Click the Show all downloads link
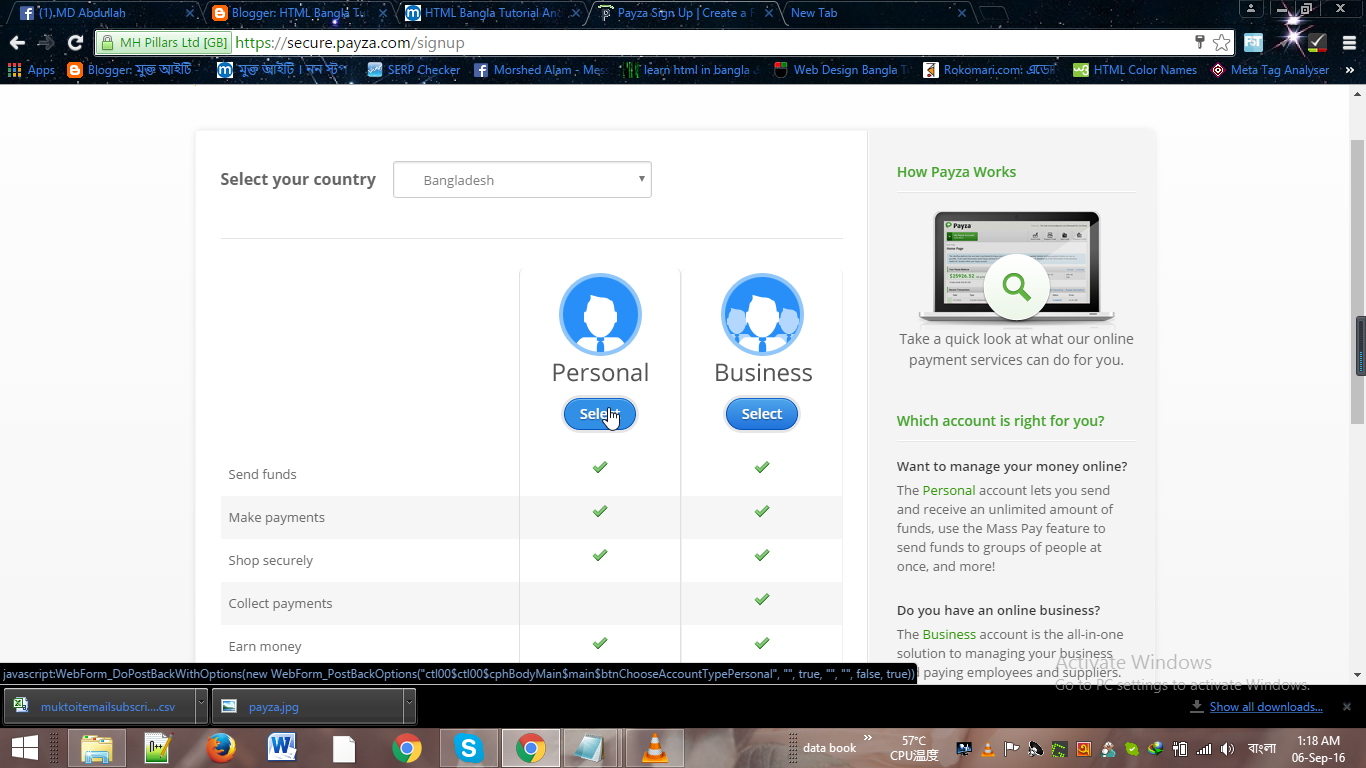Viewport: 1366px width, 768px height. (x=1266, y=707)
